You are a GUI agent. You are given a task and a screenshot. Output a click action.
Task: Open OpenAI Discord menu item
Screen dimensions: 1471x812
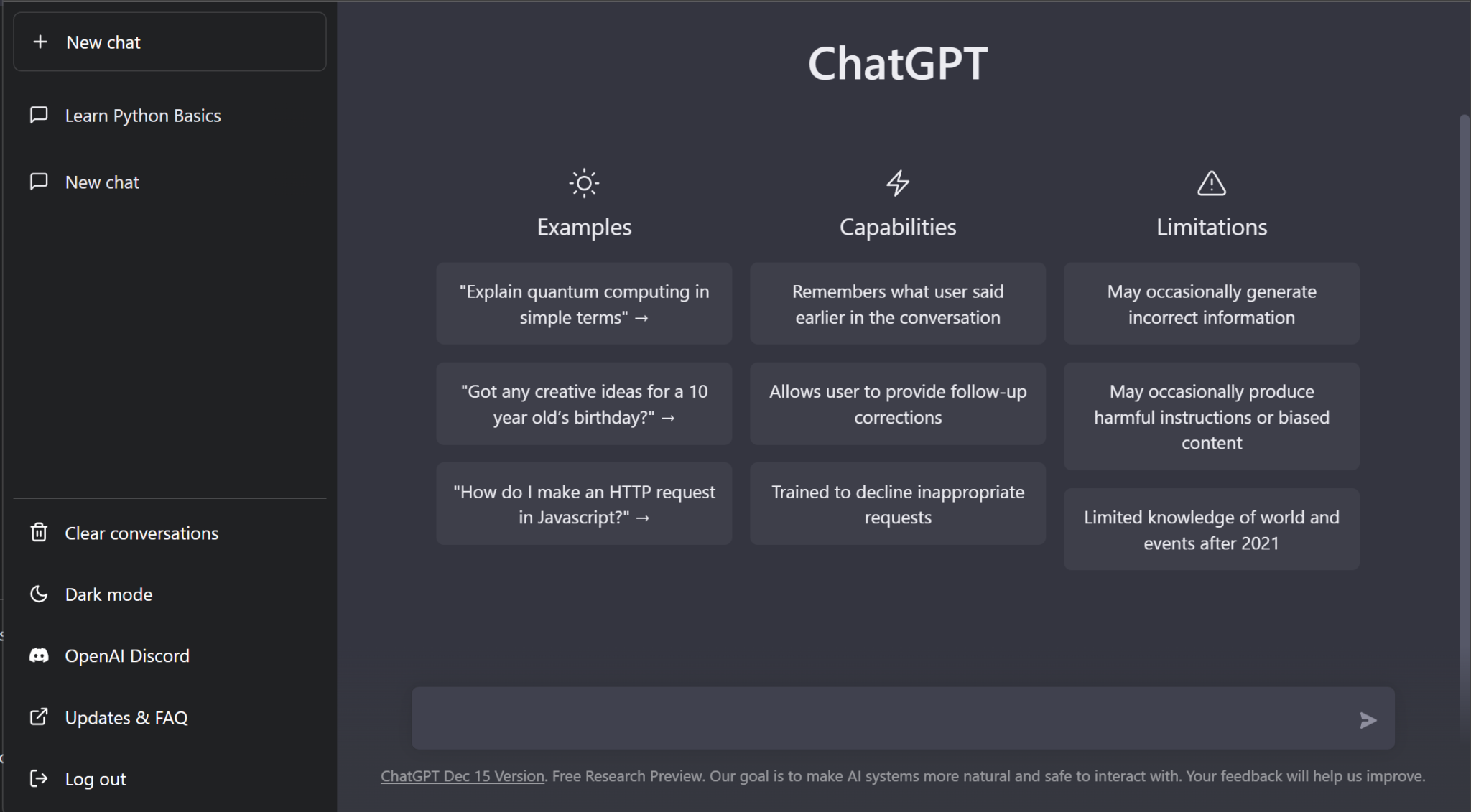[128, 655]
